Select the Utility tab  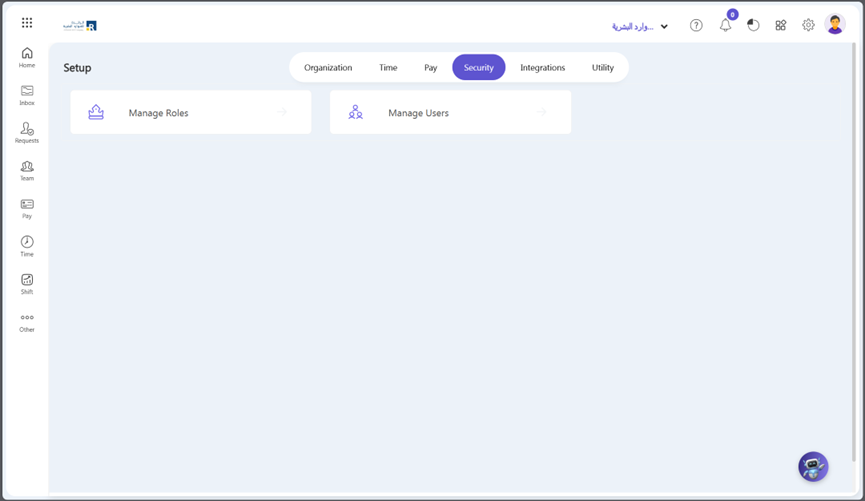click(602, 68)
